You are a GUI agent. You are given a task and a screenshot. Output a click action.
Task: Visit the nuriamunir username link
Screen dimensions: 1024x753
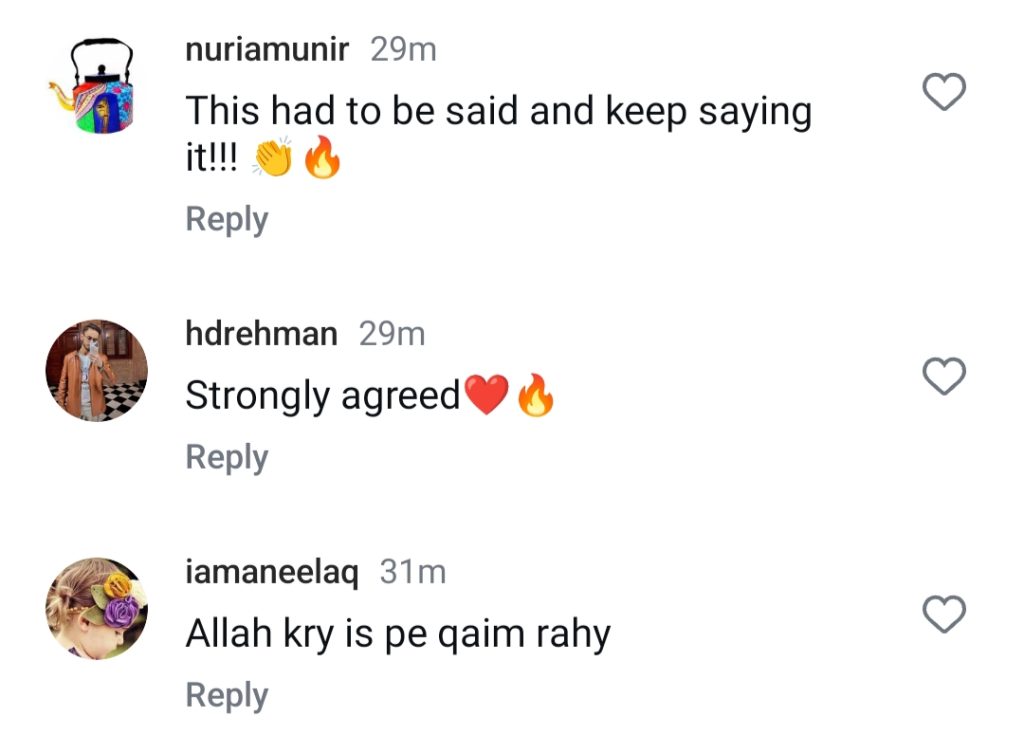pos(267,50)
